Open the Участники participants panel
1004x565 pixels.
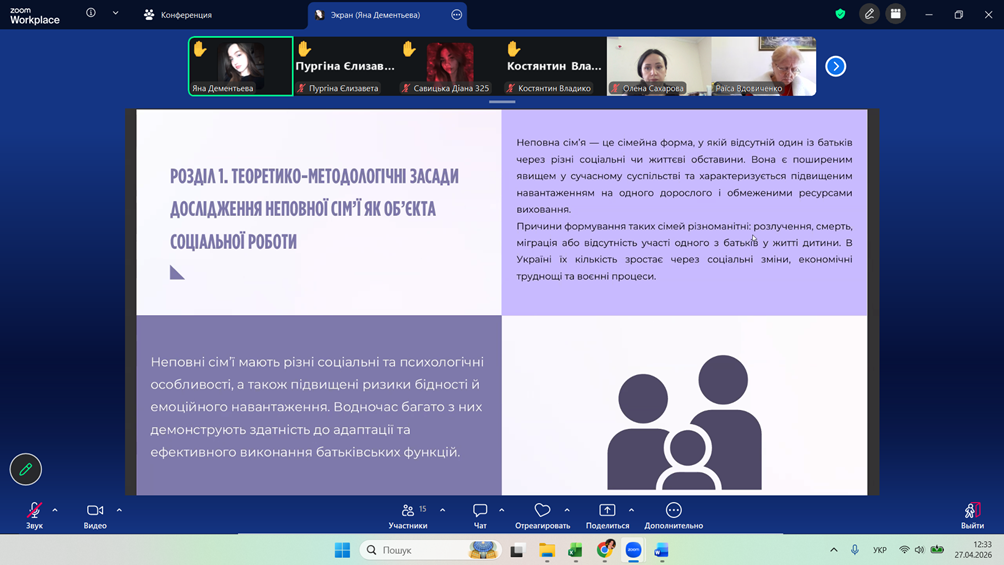tap(408, 512)
